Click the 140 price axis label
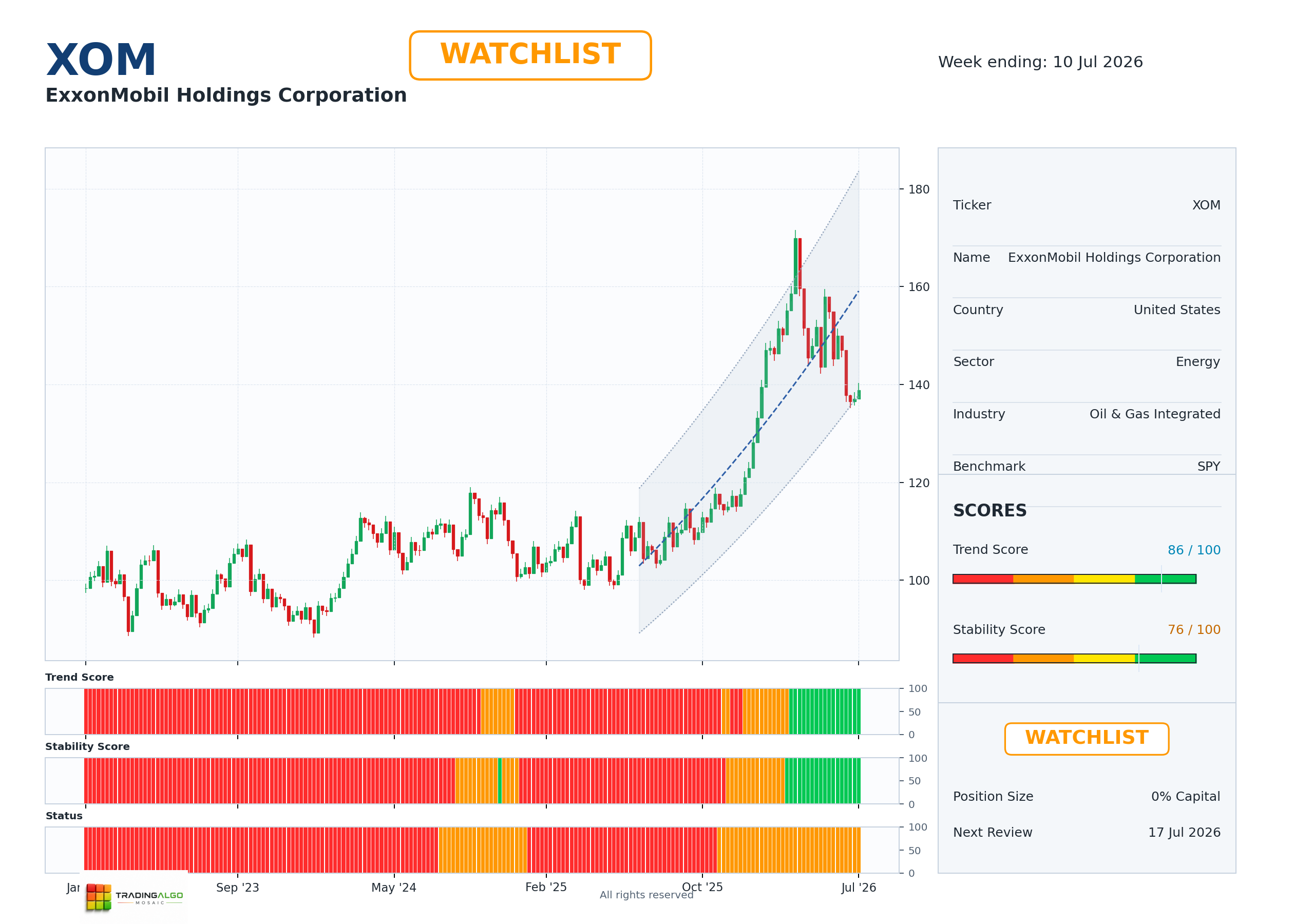1294x924 pixels. (919, 385)
